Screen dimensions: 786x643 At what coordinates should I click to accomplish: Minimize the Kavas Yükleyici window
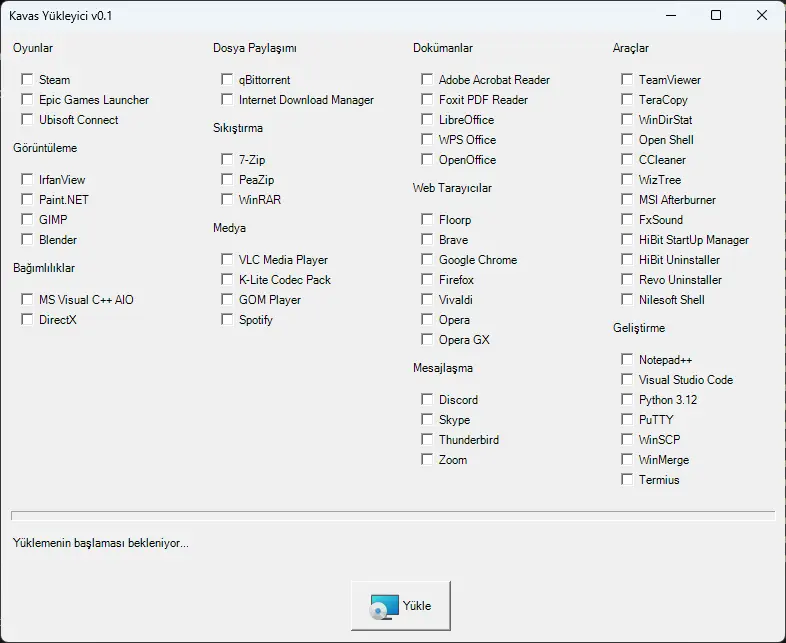(x=671, y=16)
